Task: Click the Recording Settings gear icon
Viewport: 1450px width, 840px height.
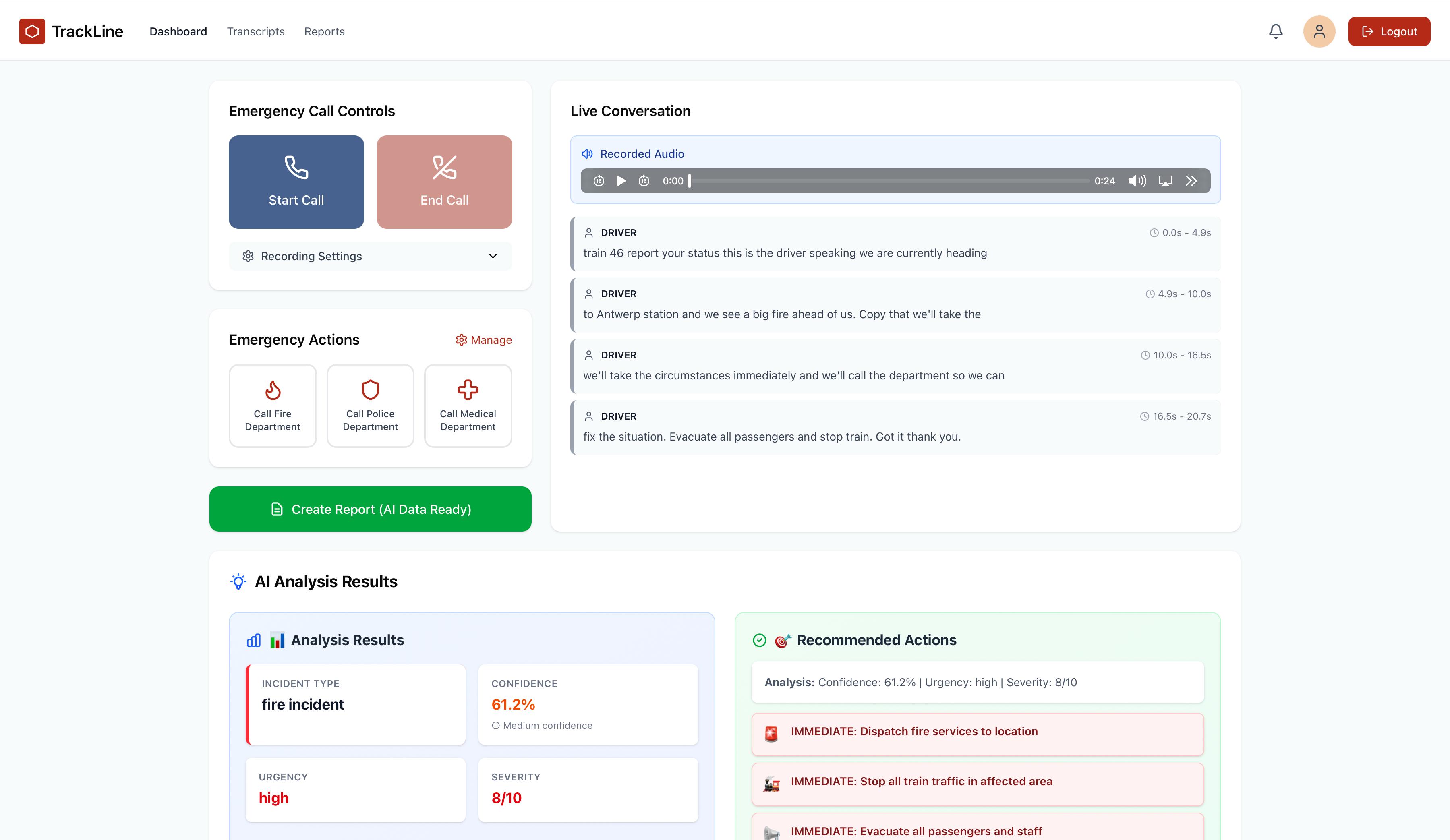Action: [x=248, y=256]
